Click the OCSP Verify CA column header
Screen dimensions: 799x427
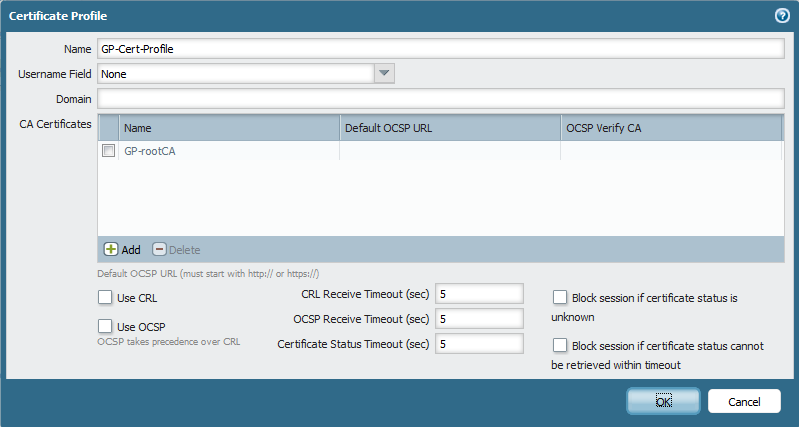tap(671, 128)
